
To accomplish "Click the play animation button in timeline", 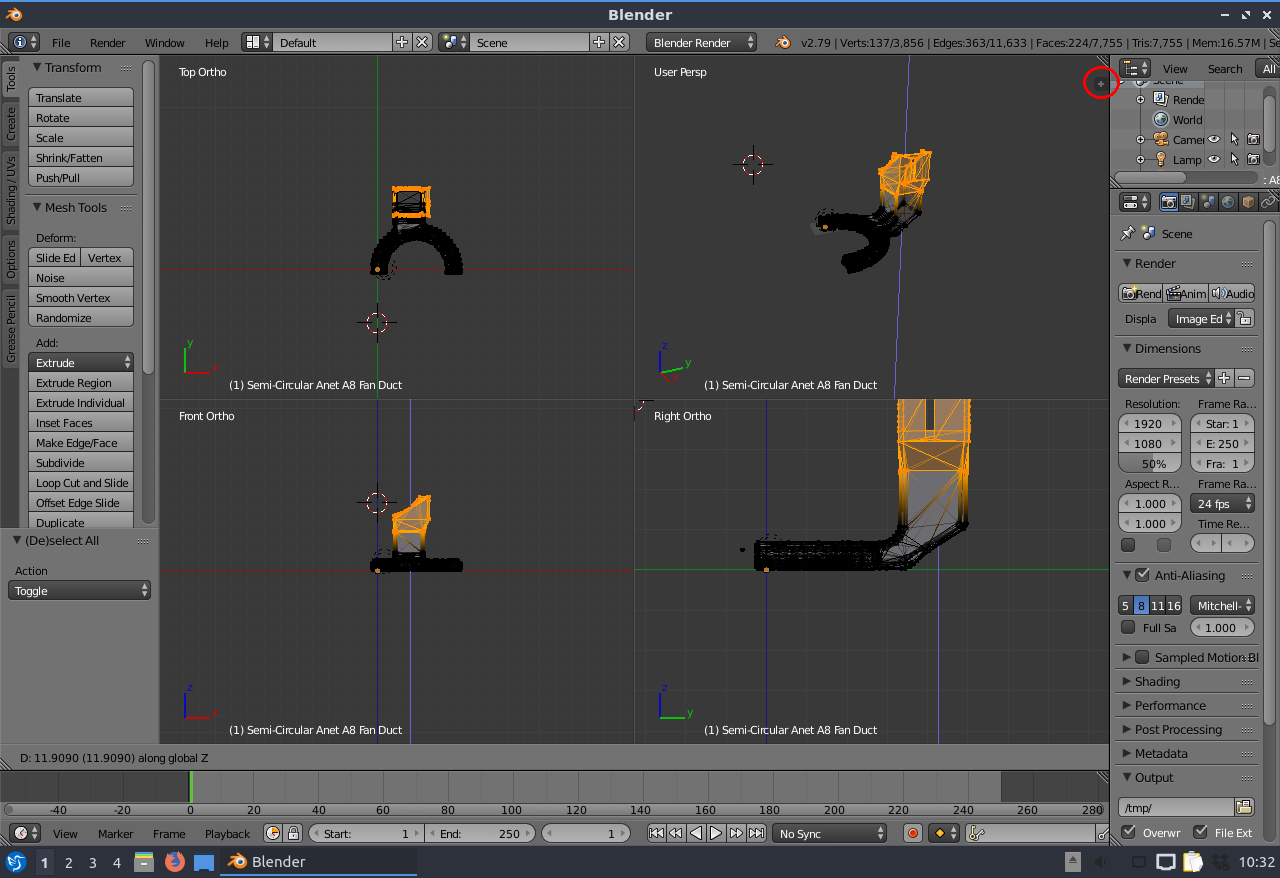I will pyautogui.click(x=716, y=833).
